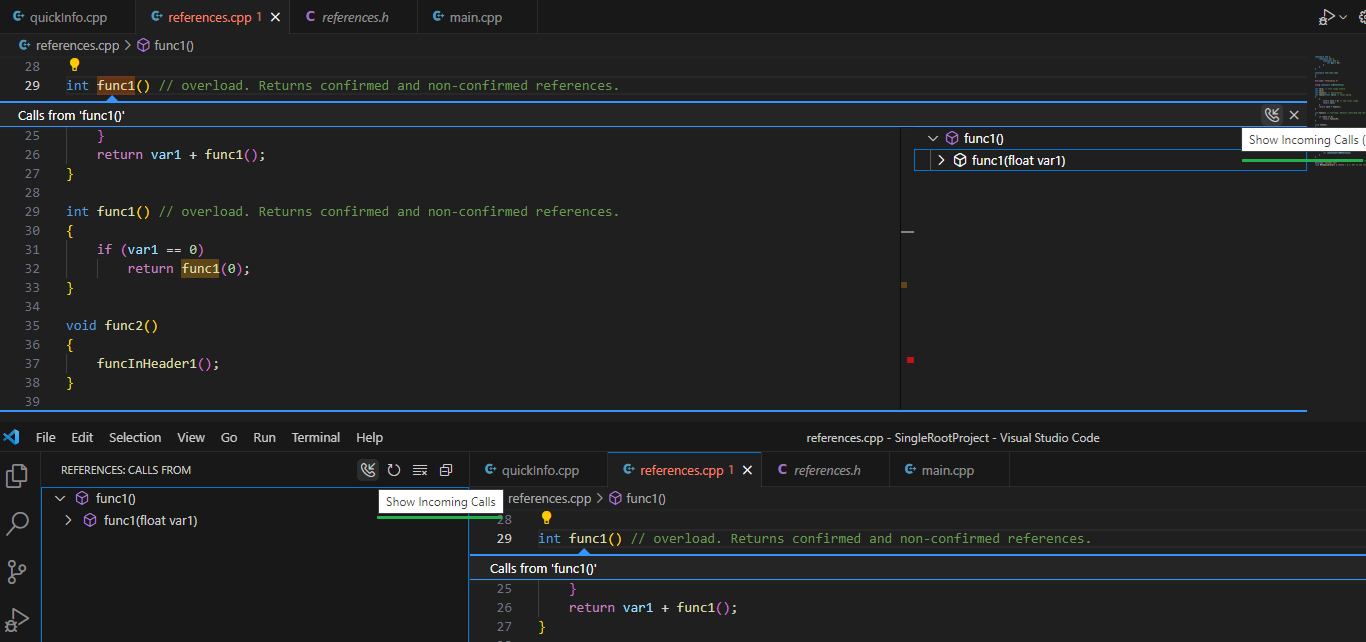Open the Go menu
1366x642 pixels.
coord(229,437)
